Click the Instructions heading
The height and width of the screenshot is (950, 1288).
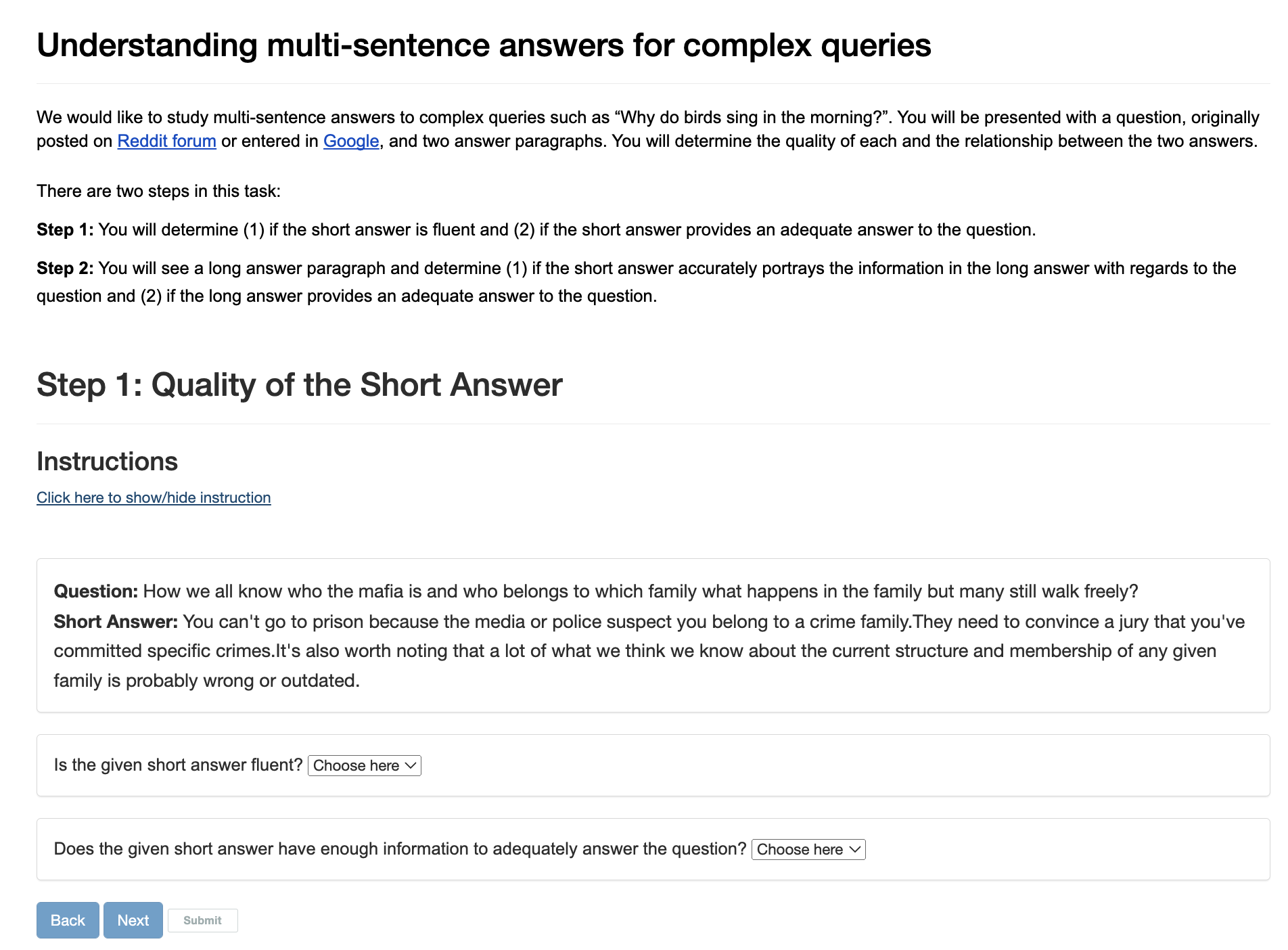107,461
